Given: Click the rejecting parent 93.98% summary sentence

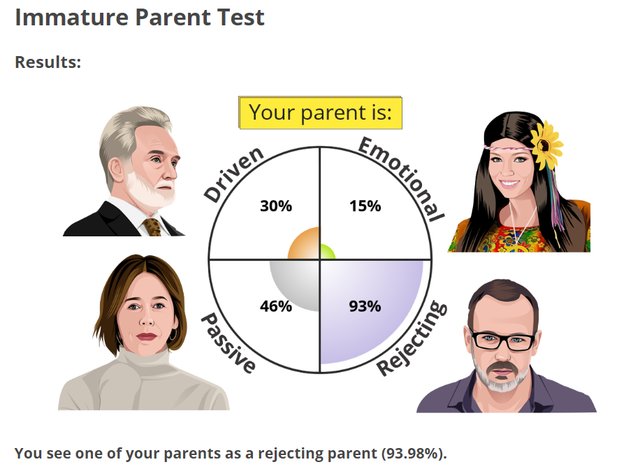Looking at the screenshot, I should coord(231,454).
